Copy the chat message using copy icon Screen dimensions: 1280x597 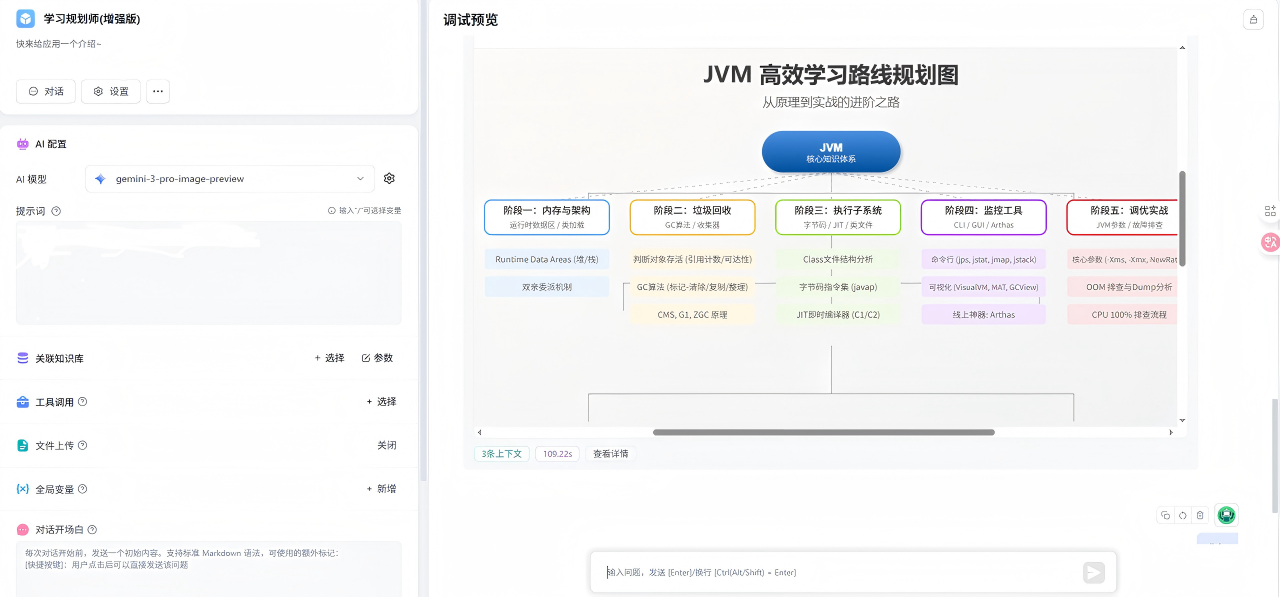(1165, 515)
